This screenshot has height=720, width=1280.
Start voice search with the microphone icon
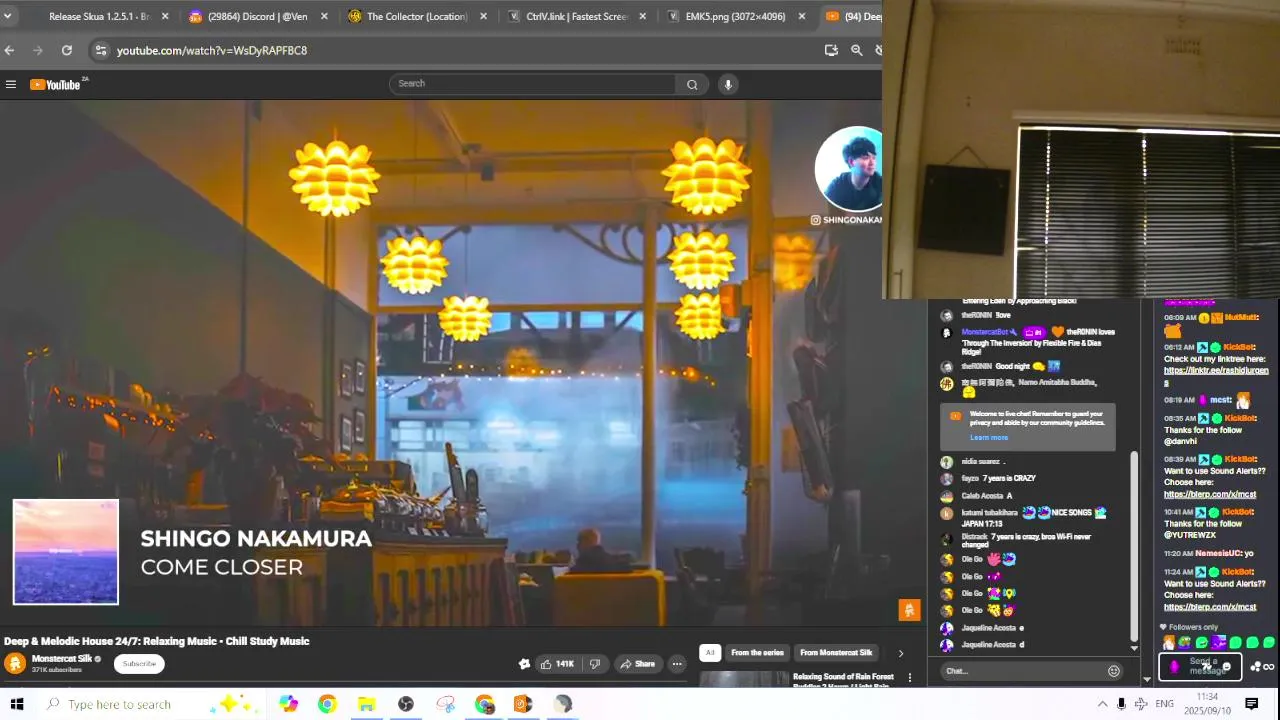(x=728, y=85)
